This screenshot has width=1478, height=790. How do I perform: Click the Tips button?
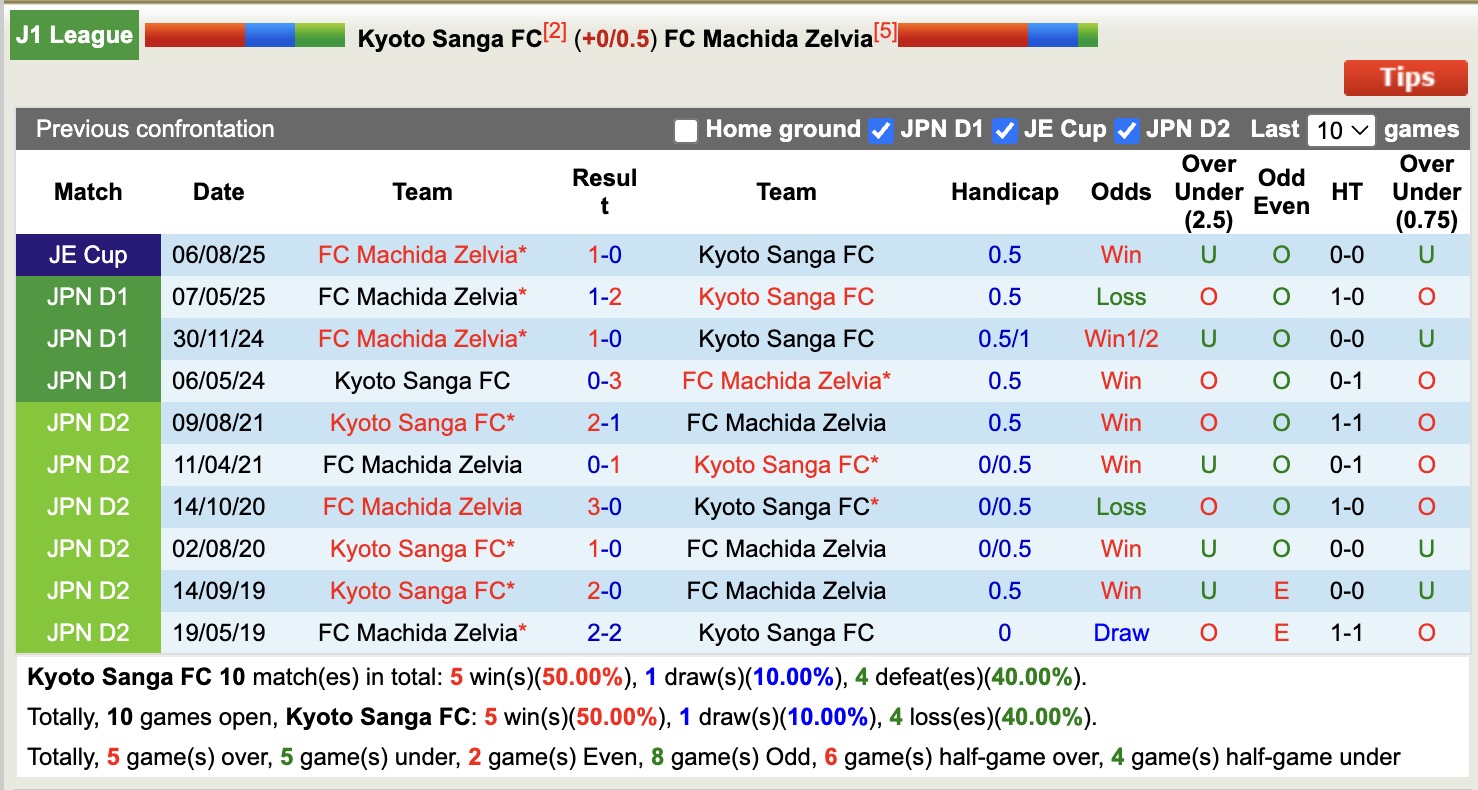pyautogui.click(x=1405, y=77)
